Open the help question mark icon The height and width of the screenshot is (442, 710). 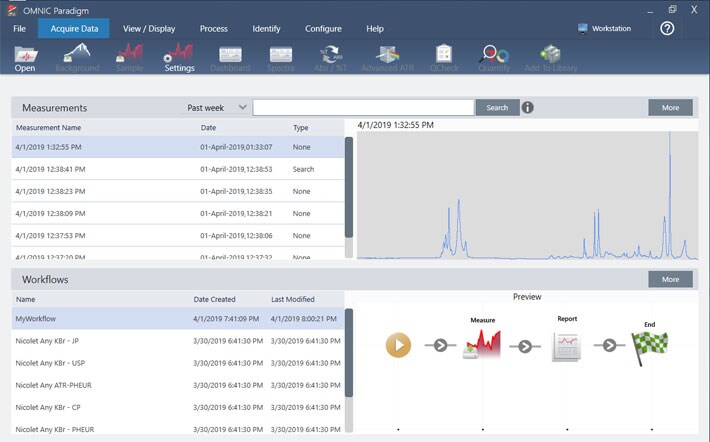(667, 28)
